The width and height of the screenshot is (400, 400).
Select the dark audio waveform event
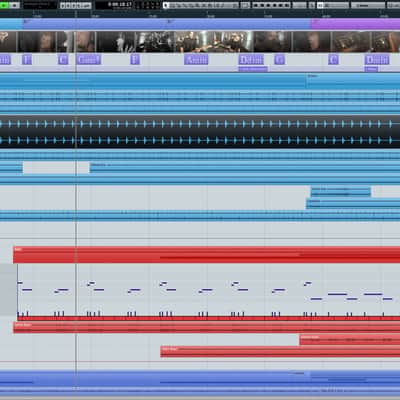(x=200, y=132)
